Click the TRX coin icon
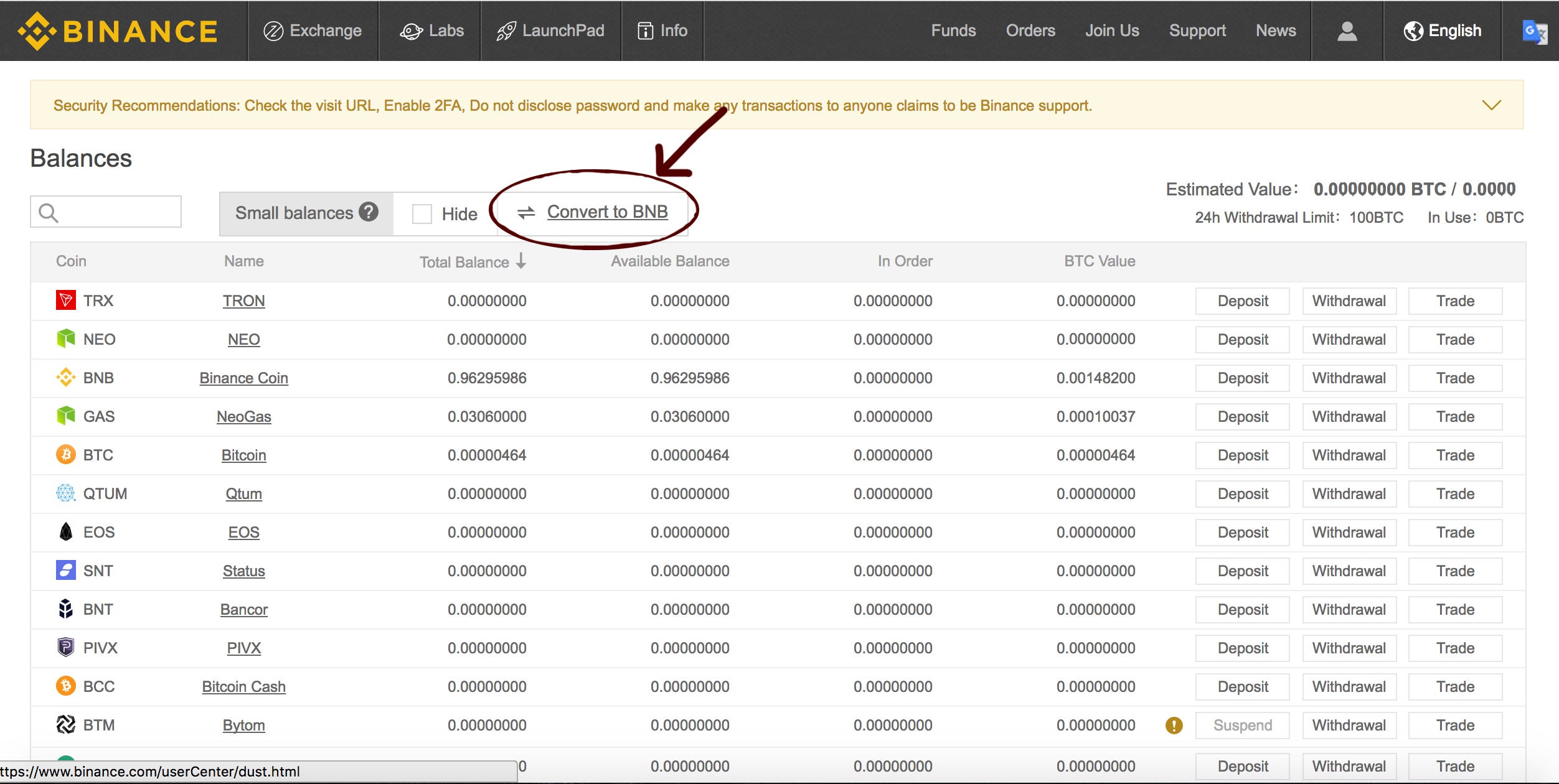 65,301
